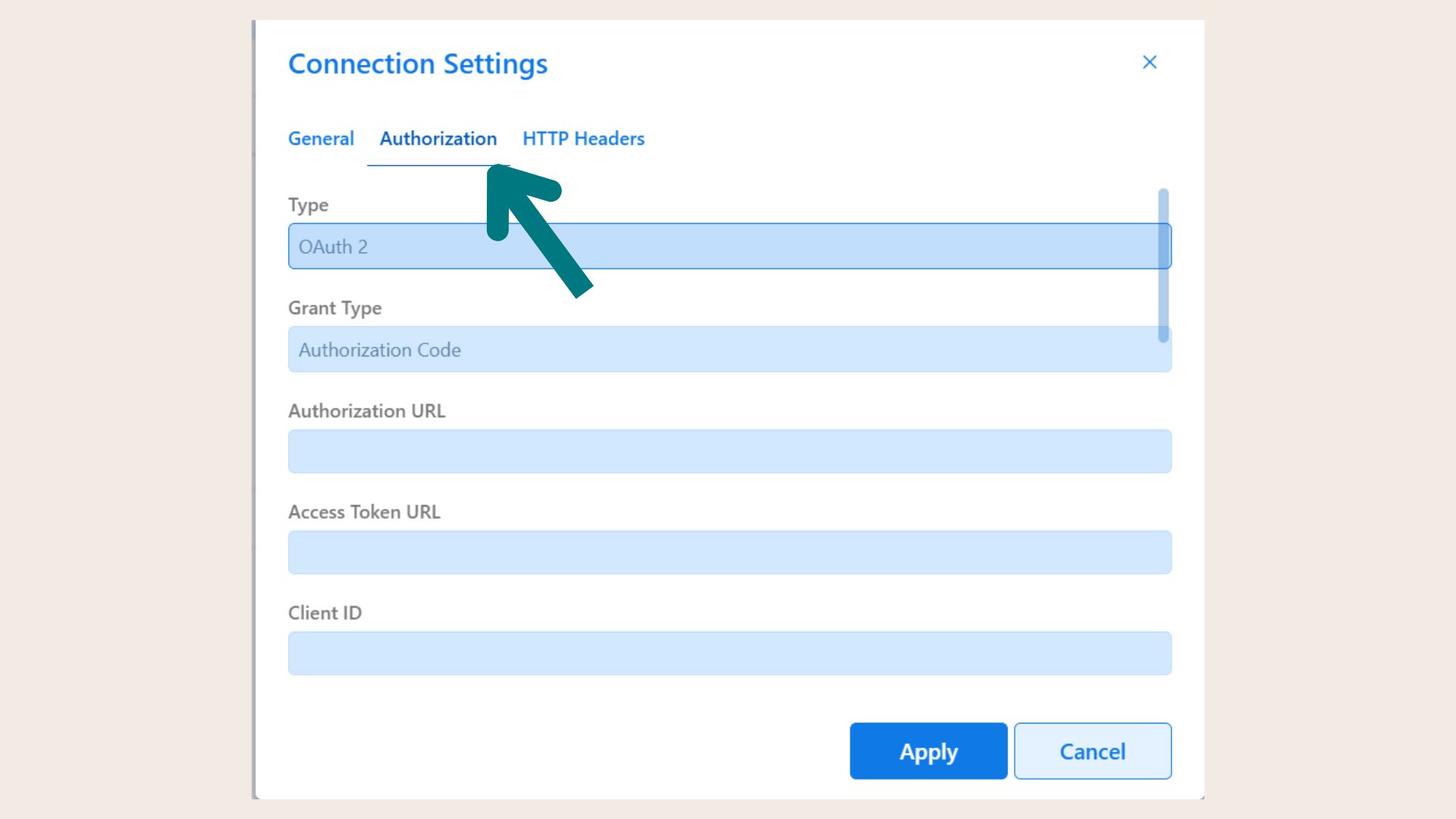Click the Cancel button
The image size is (1456, 819).
pyautogui.click(x=1092, y=751)
